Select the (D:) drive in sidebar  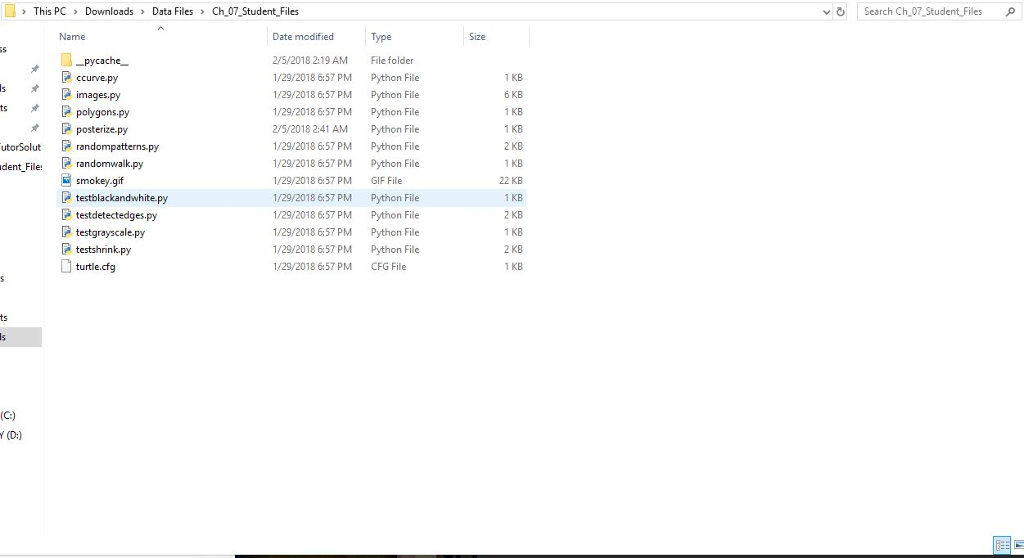pyautogui.click(x=11, y=435)
